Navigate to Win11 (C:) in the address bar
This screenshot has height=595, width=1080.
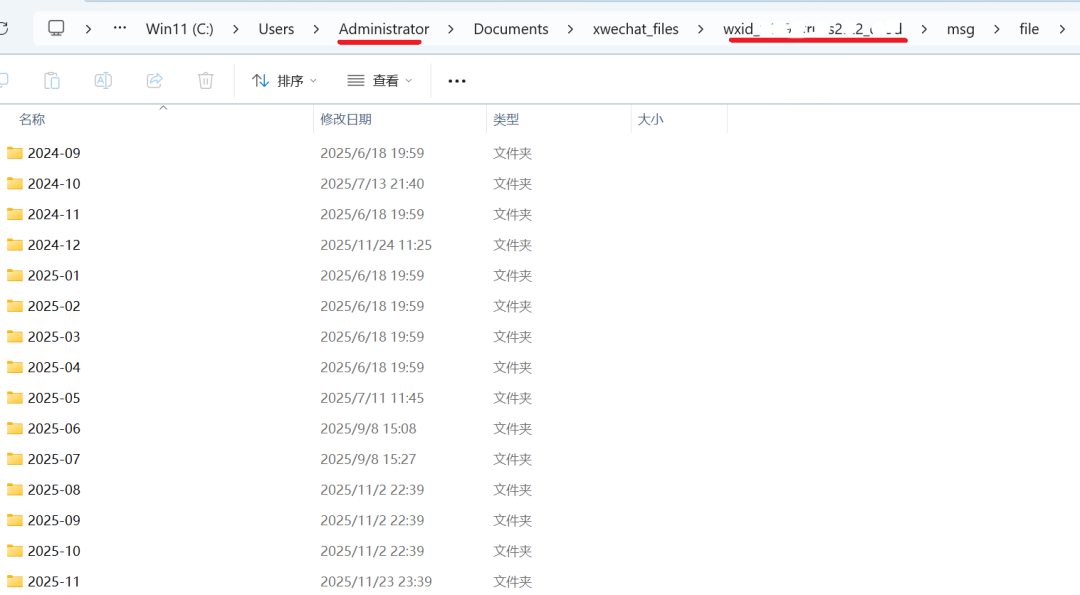(x=180, y=29)
